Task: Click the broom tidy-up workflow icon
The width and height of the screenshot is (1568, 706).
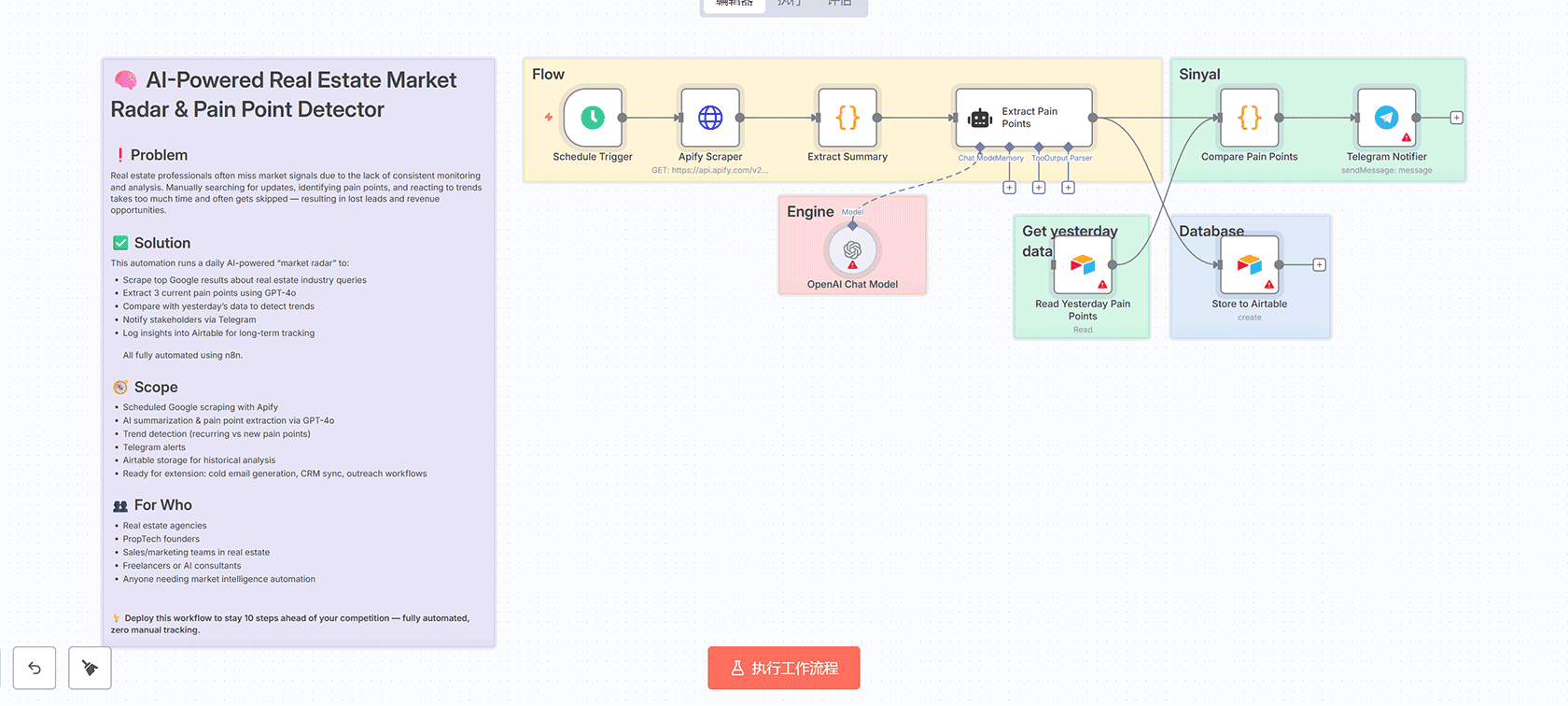Action: (x=90, y=668)
